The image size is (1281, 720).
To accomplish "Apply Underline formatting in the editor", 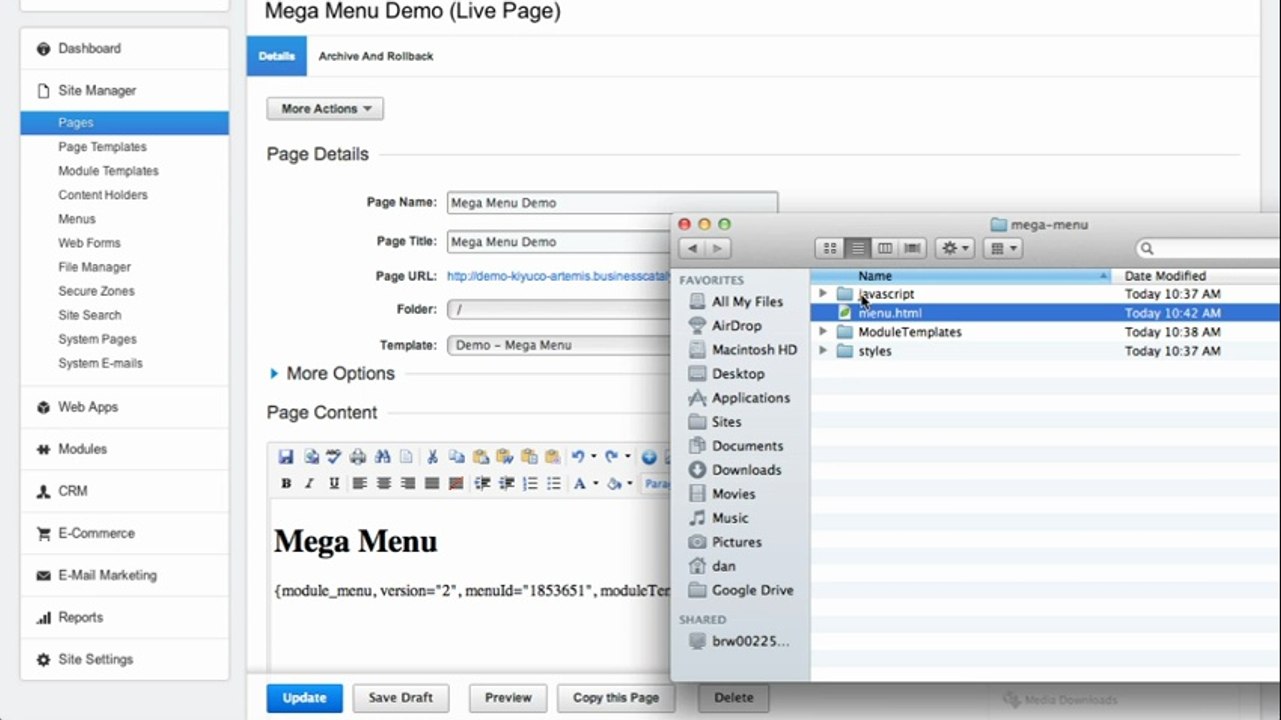I will pos(334,484).
